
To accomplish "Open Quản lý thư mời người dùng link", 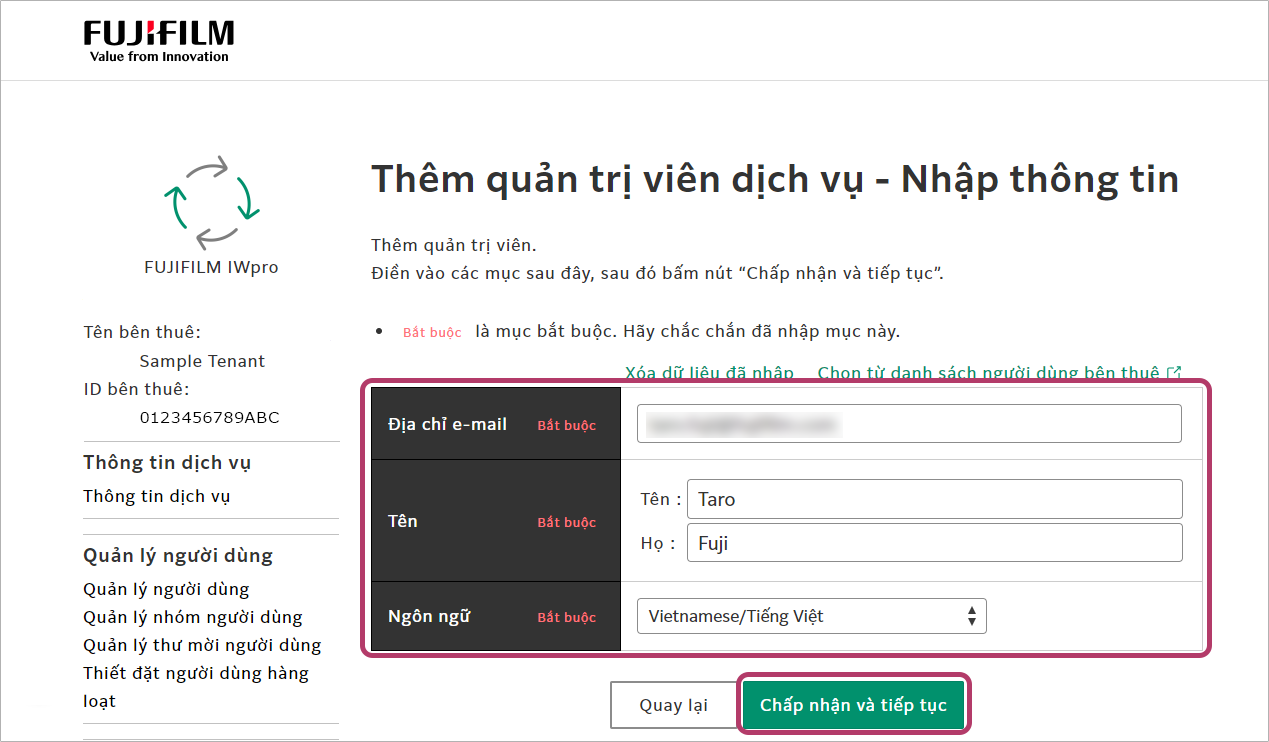I will (202, 645).
